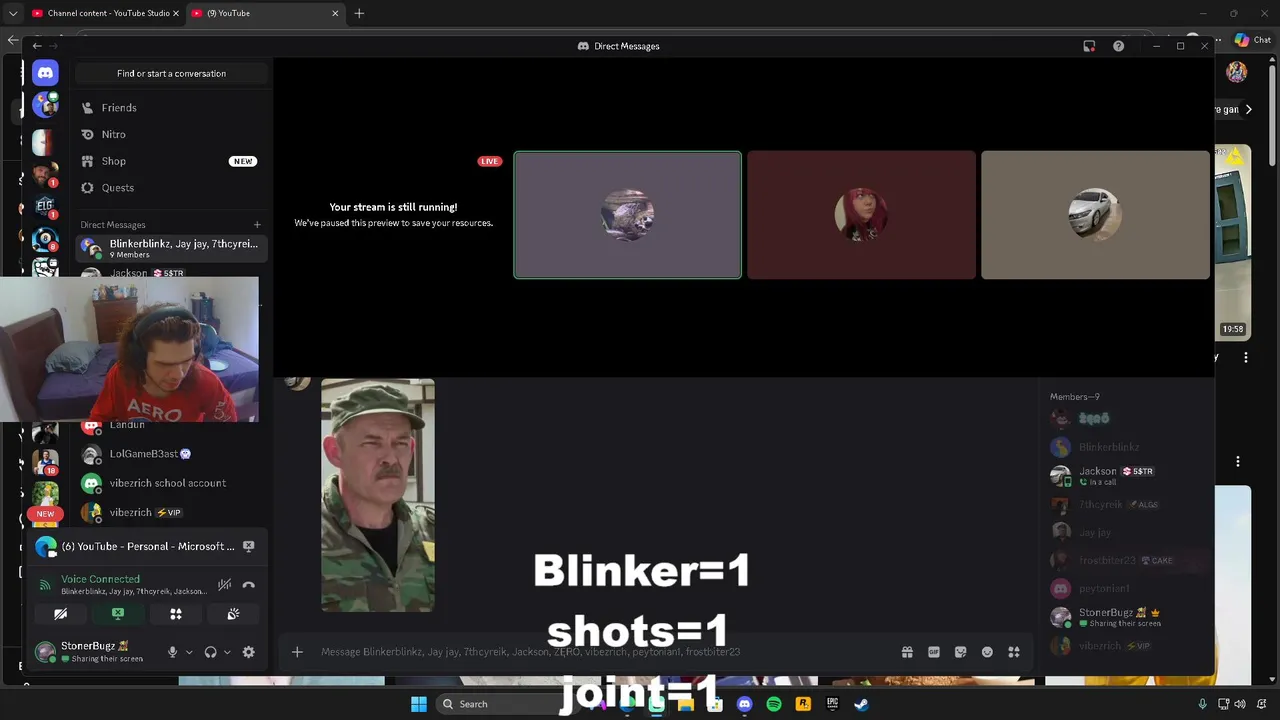1280x720 pixels.
Task: Select the red-haired avatar call tile
Action: [x=861, y=215]
